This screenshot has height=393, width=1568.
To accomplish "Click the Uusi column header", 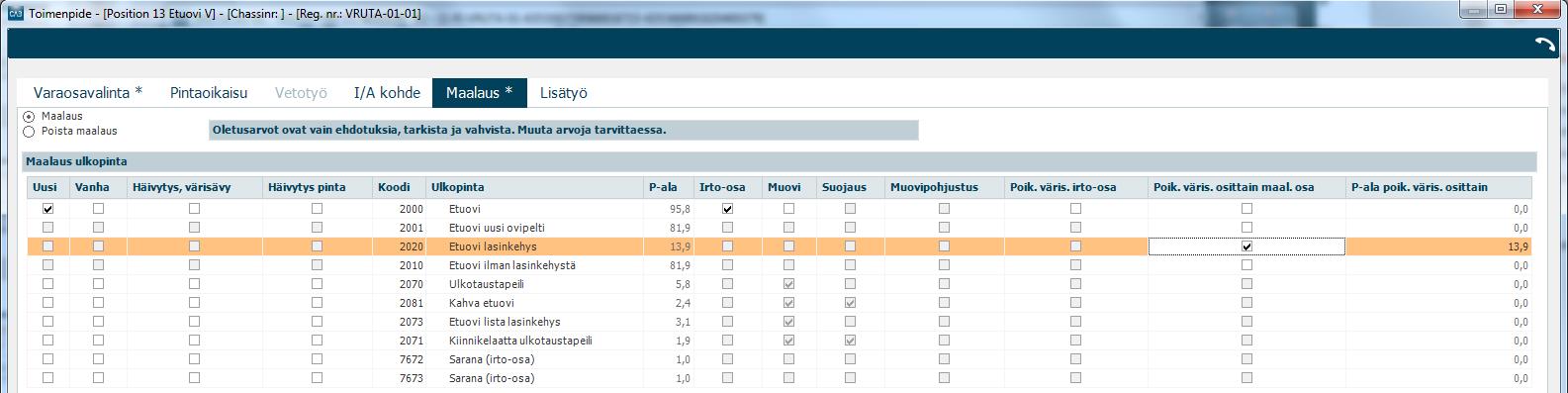I will tap(48, 187).
